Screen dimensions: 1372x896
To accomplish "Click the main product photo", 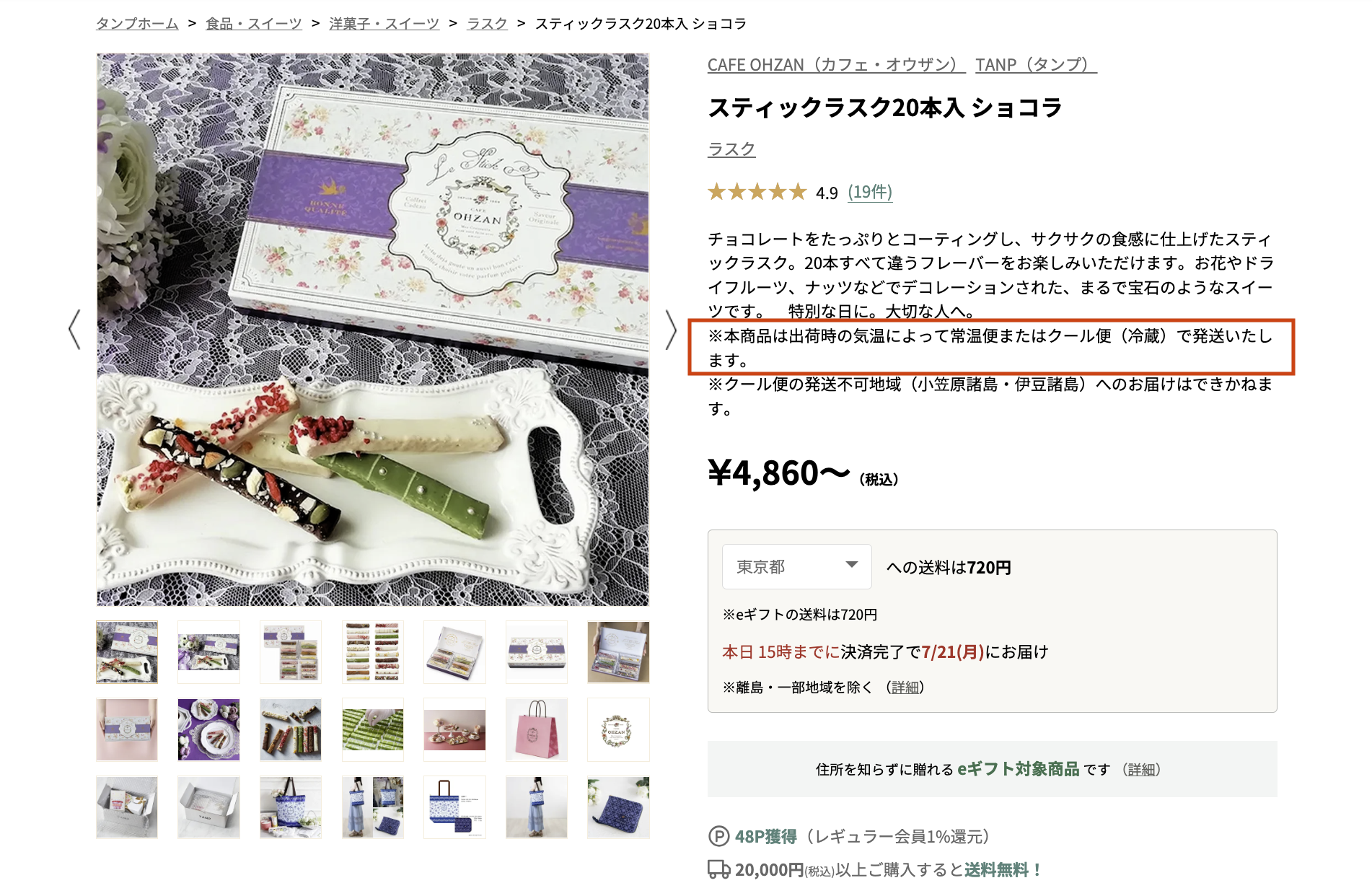I will click(373, 330).
